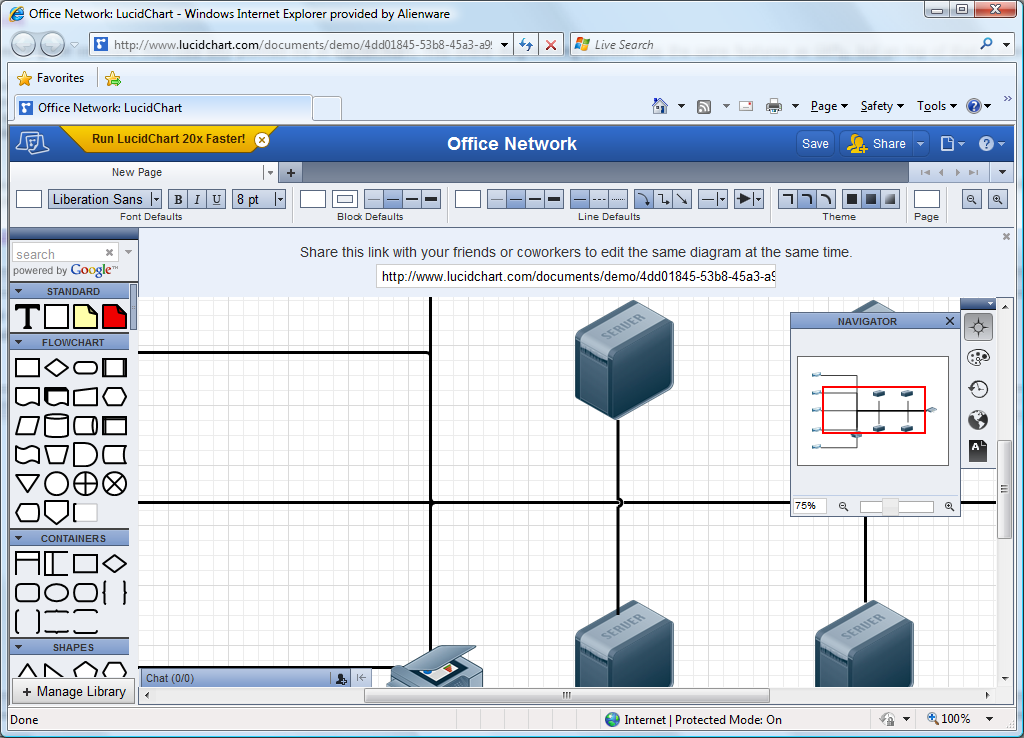The image size is (1024, 738).
Task: Select the top server on the canvas
Action: coord(624,360)
